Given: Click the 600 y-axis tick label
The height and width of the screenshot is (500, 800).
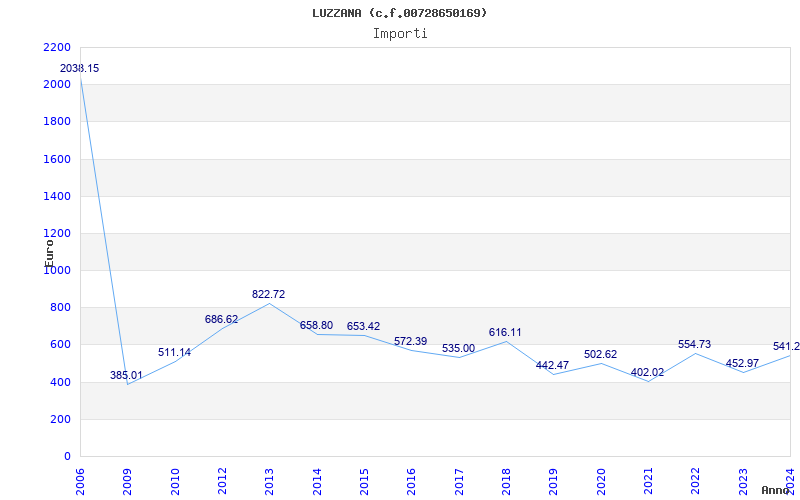Looking at the screenshot, I should pos(60,345).
